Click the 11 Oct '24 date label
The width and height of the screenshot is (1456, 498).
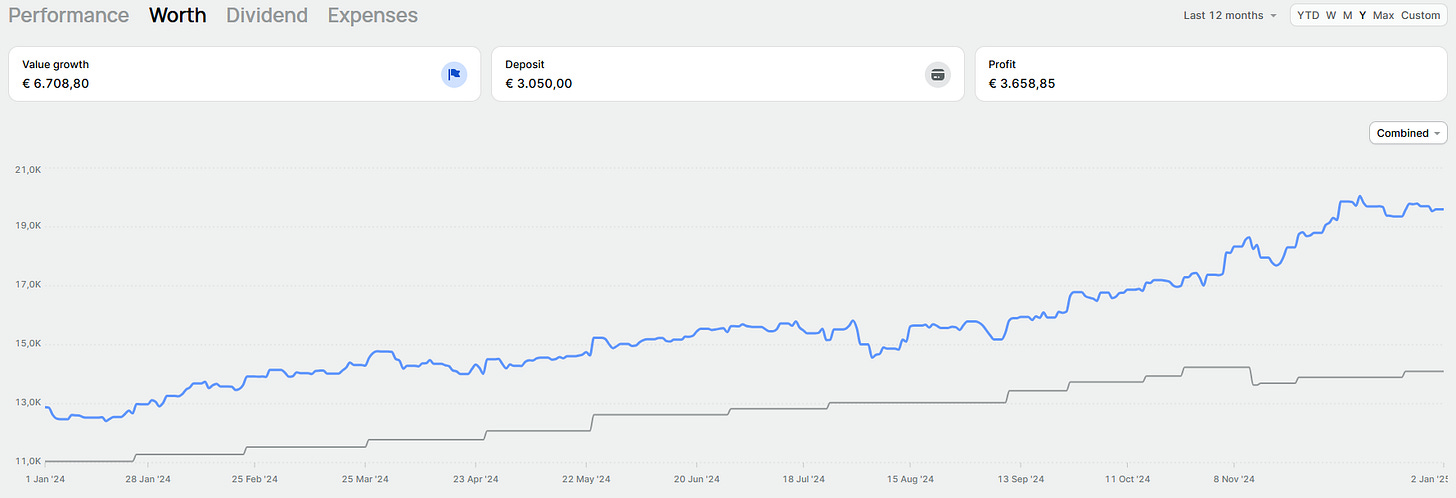point(1127,479)
